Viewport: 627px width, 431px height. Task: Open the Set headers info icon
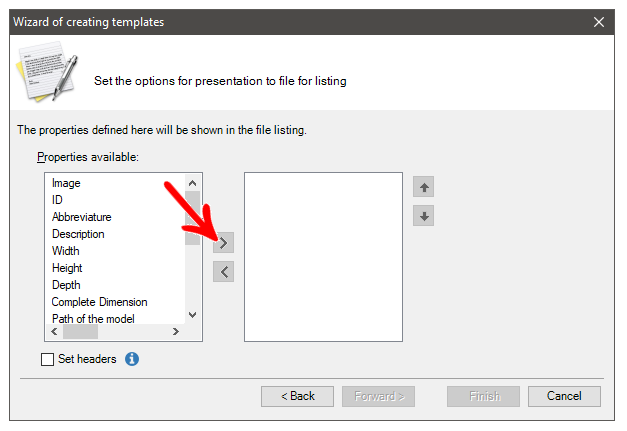click(132, 359)
